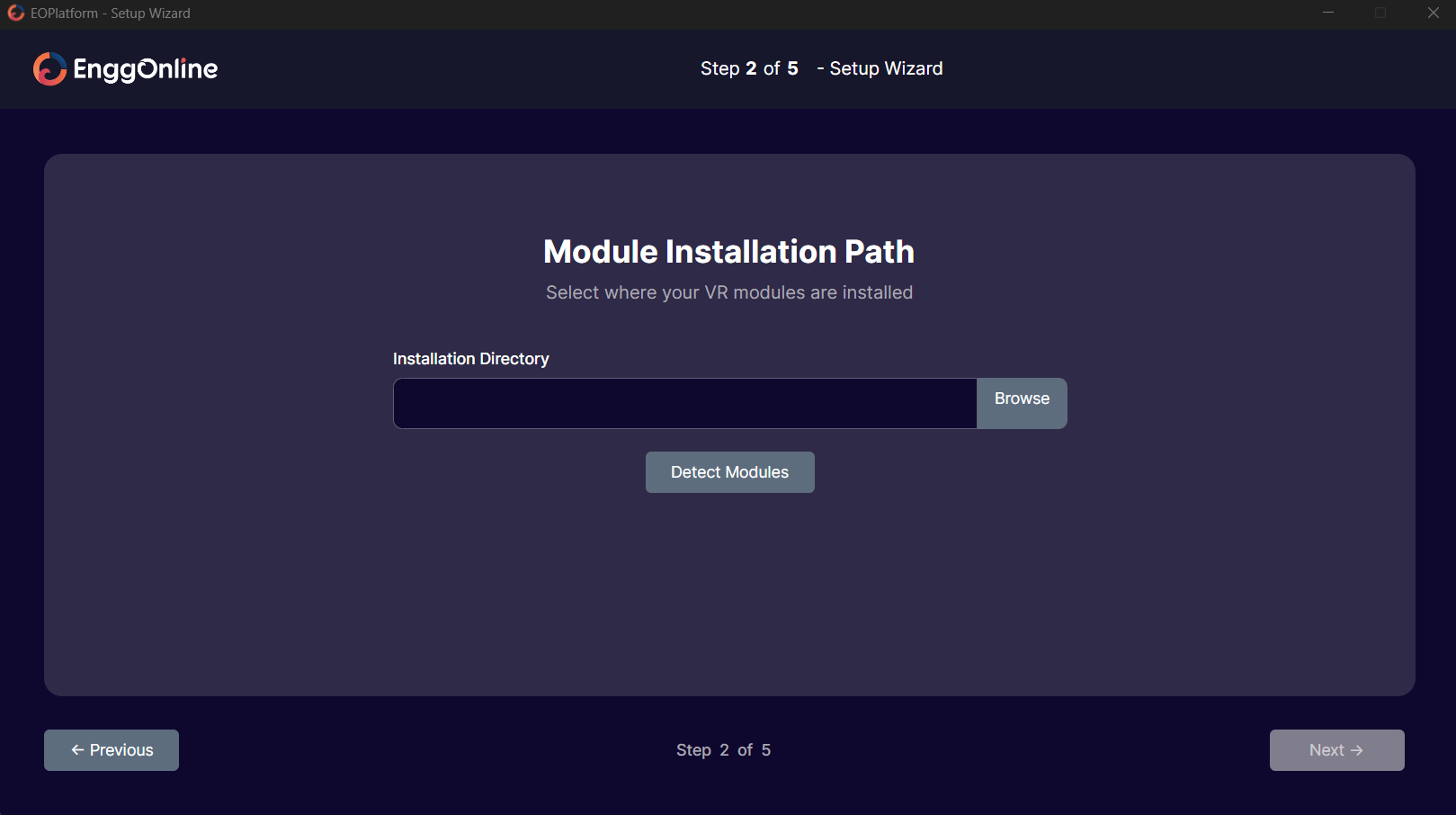Browse for an installation directory

click(x=1022, y=399)
